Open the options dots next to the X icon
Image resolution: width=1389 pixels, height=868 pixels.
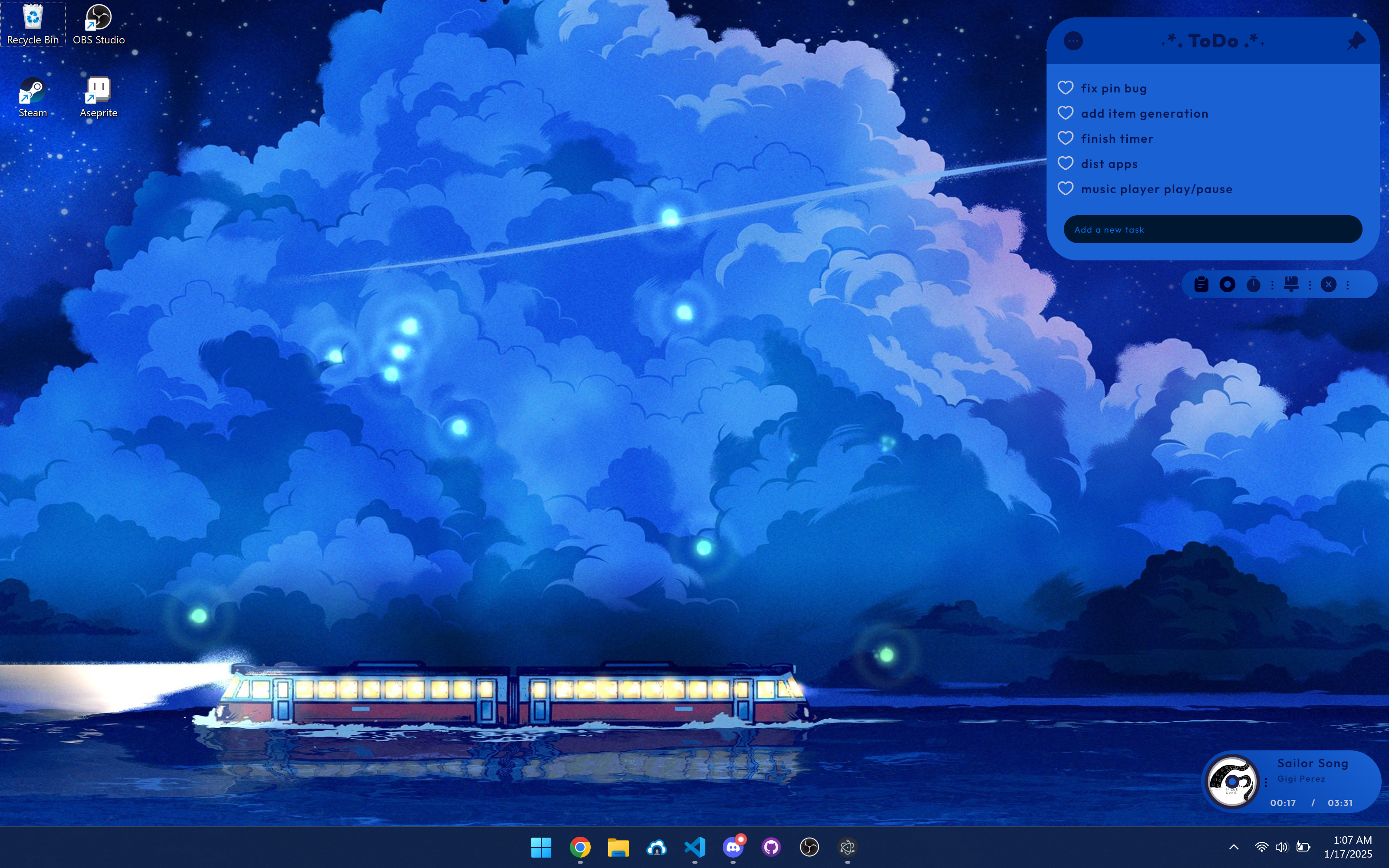[x=1348, y=285]
